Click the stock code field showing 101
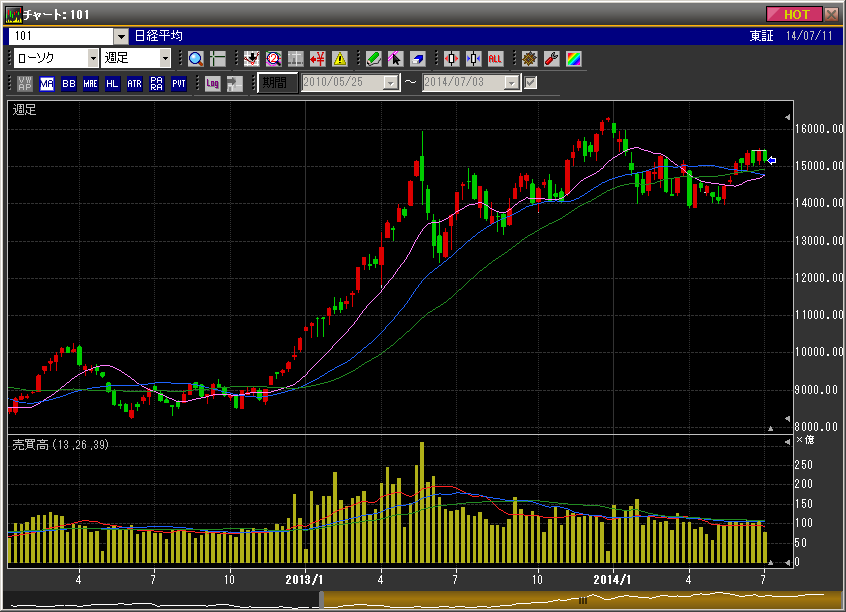Image resolution: width=846 pixels, height=612 pixels. (x=60, y=36)
